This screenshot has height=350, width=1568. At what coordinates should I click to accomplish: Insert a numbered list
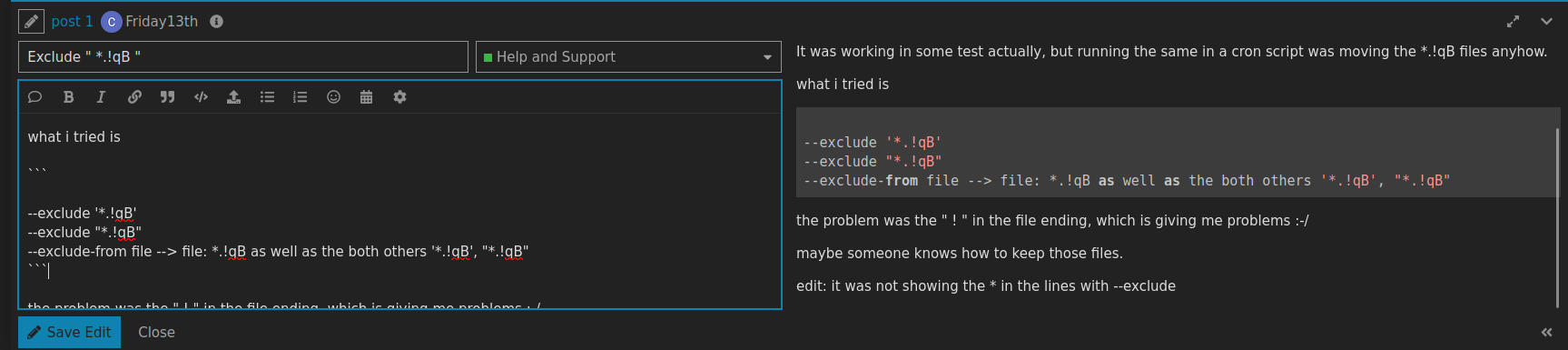pos(300,97)
